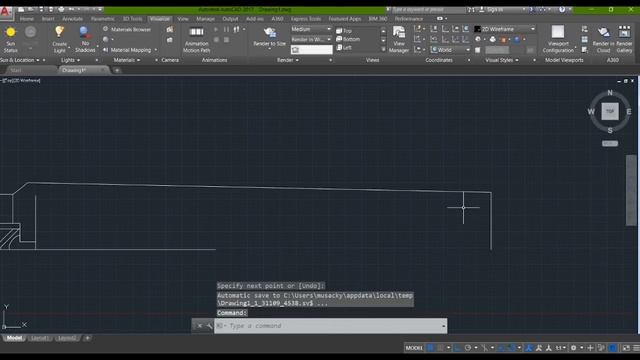Click the Animation Motion Path icon

pyautogui.click(x=196, y=32)
